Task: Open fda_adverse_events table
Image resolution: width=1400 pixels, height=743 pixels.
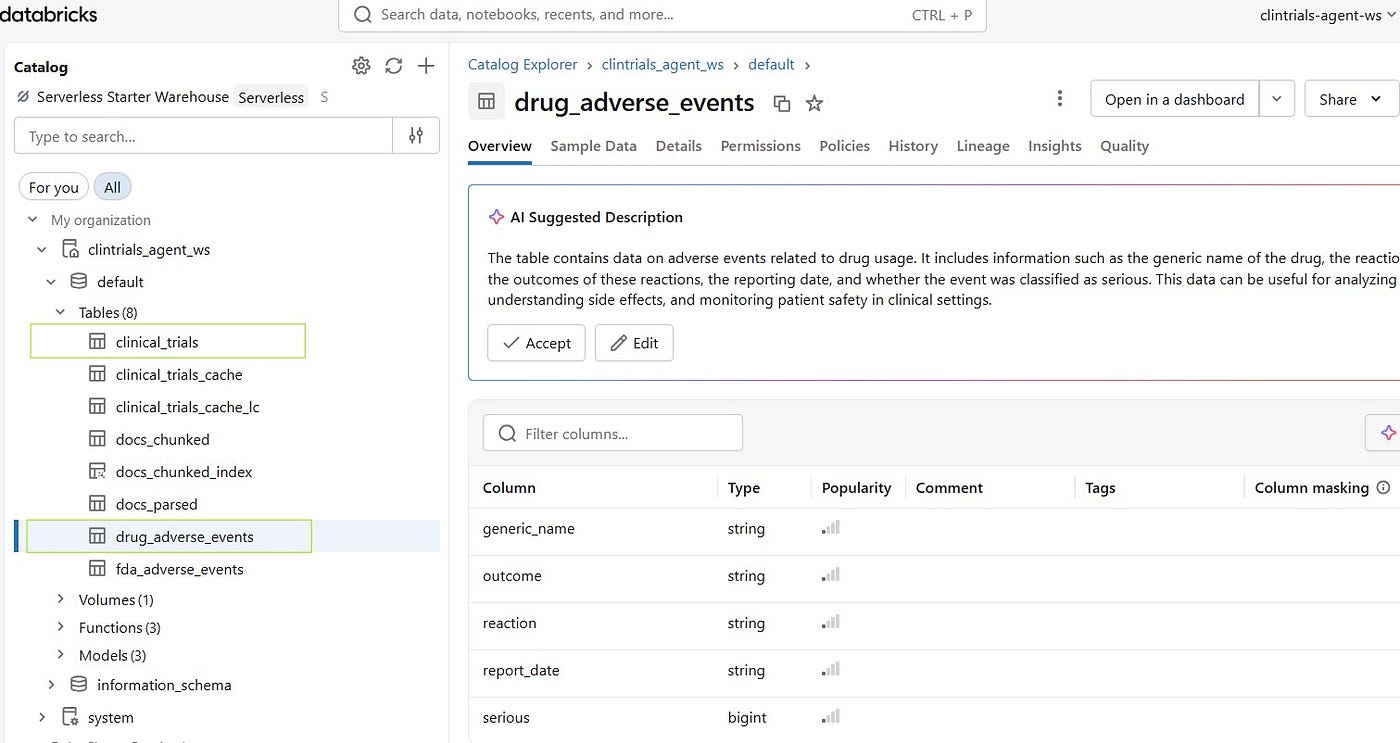Action: (x=180, y=569)
